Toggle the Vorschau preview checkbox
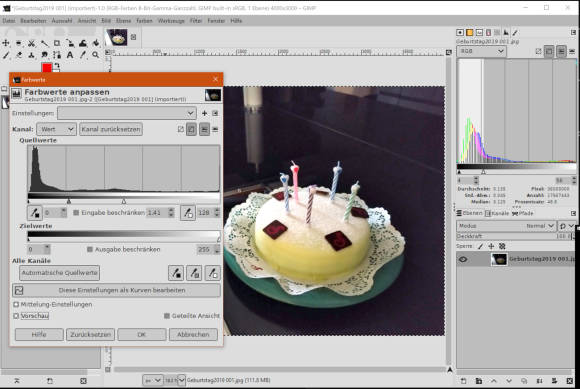The width and height of the screenshot is (580, 389). point(16,316)
